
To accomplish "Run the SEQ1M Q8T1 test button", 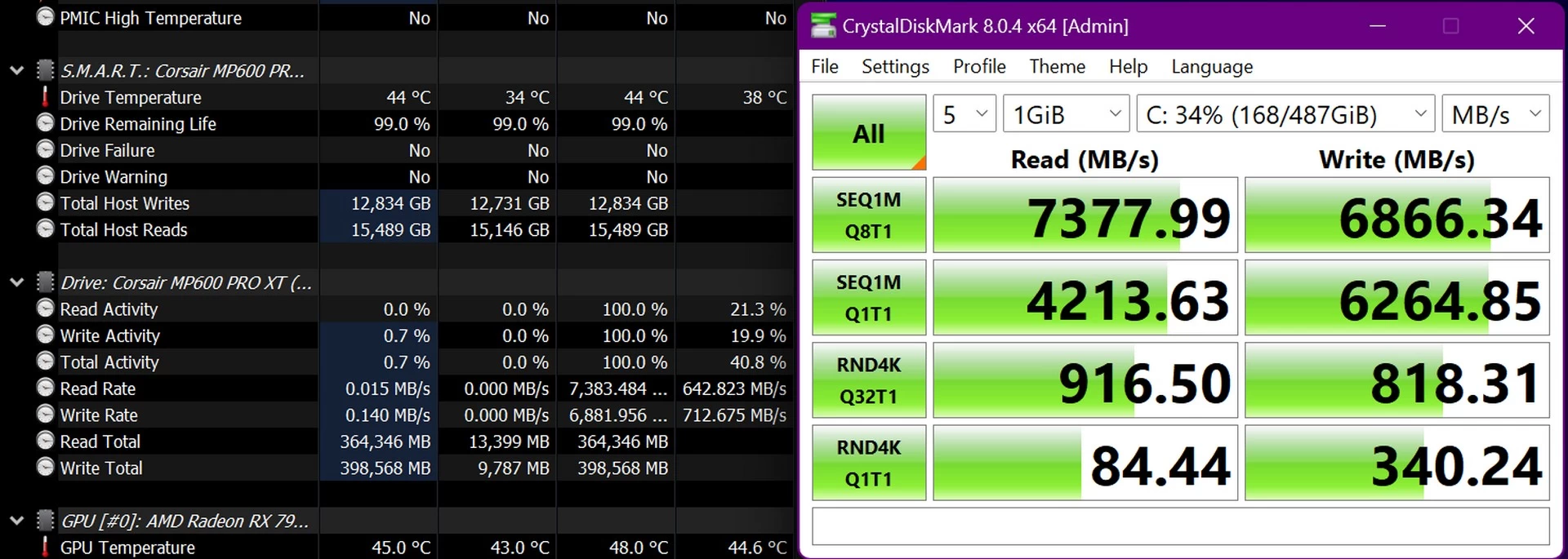I will pyautogui.click(x=869, y=215).
